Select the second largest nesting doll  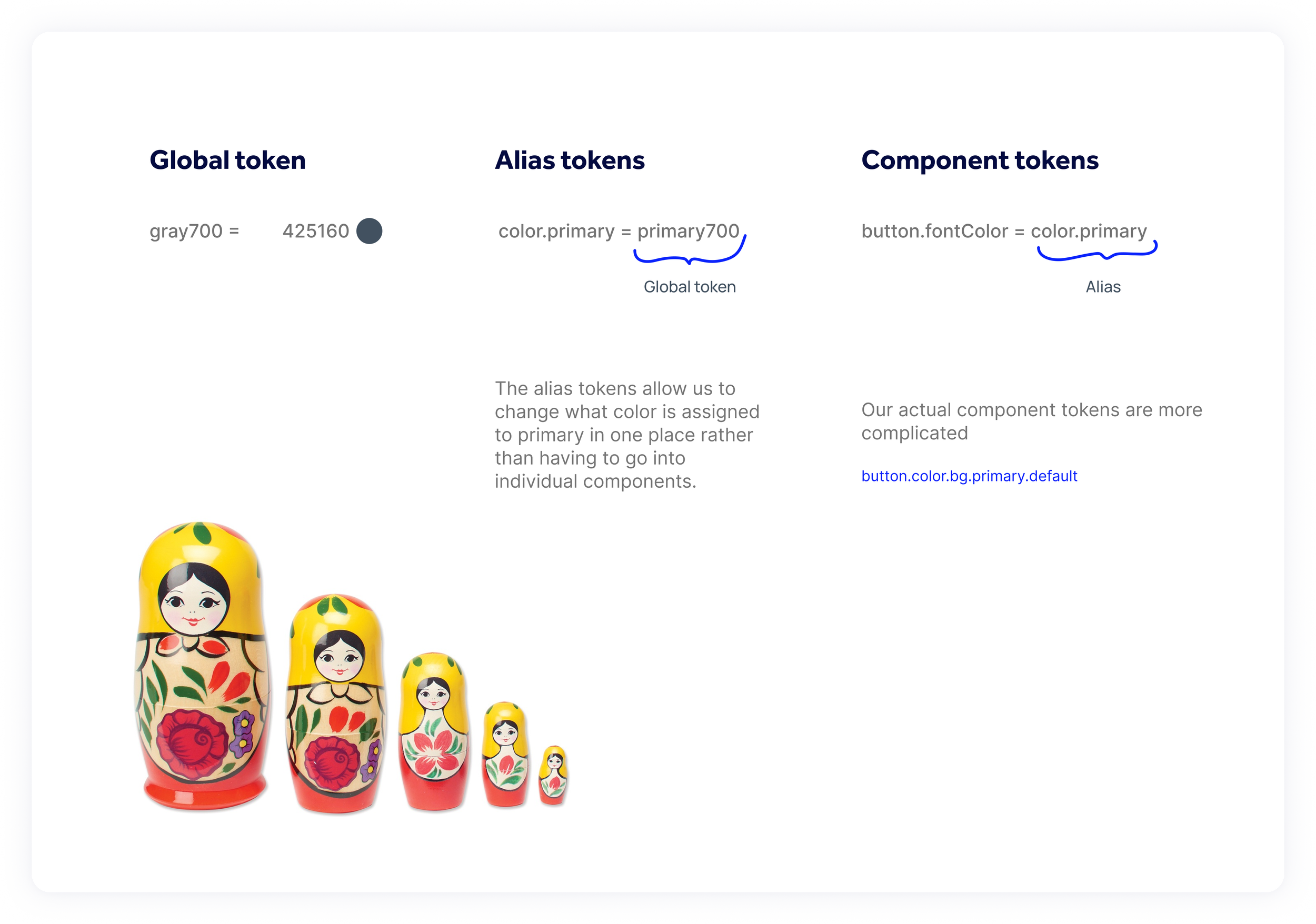pos(336,704)
